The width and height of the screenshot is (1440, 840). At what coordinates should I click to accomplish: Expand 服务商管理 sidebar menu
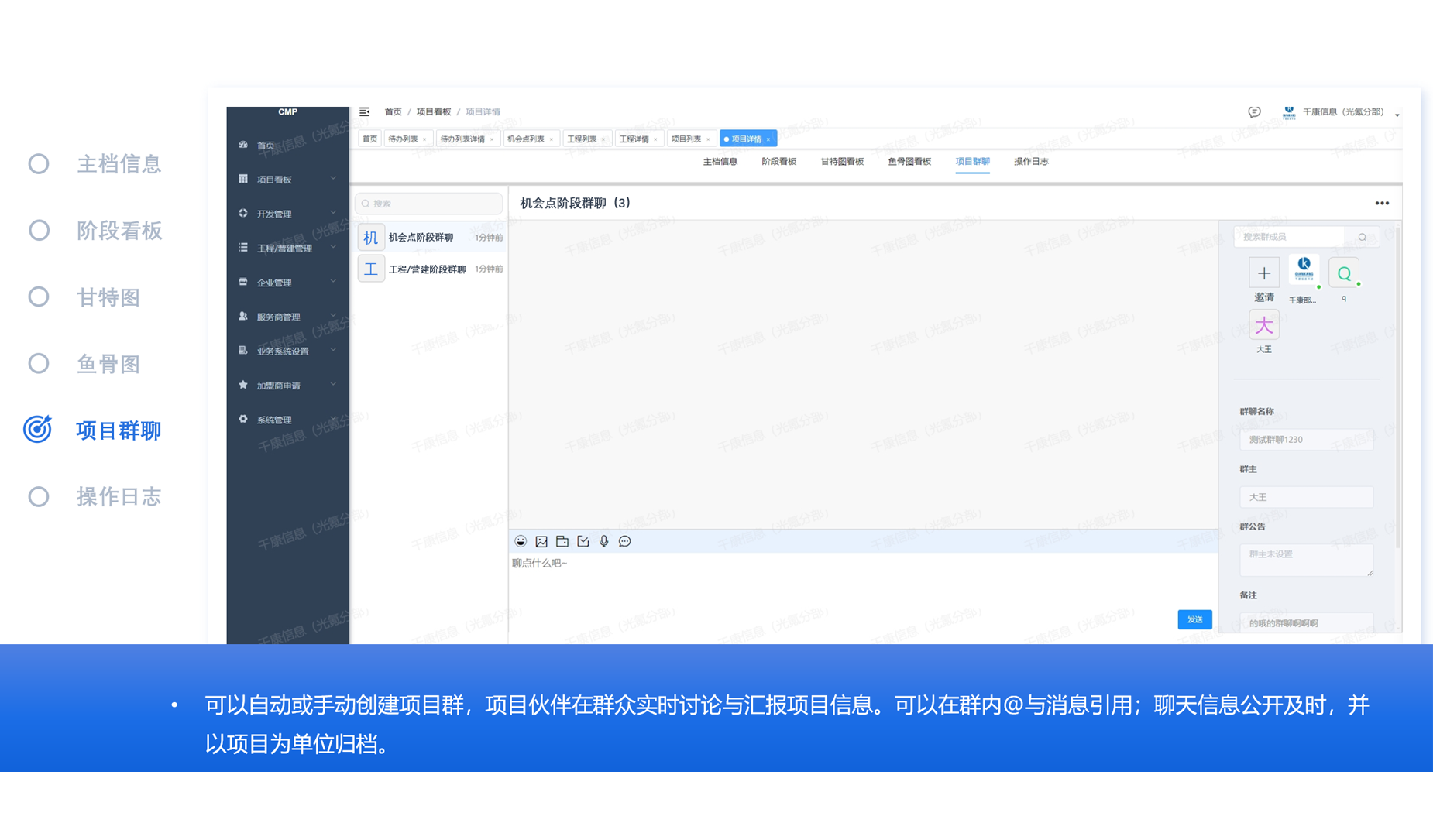pos(289,317)
